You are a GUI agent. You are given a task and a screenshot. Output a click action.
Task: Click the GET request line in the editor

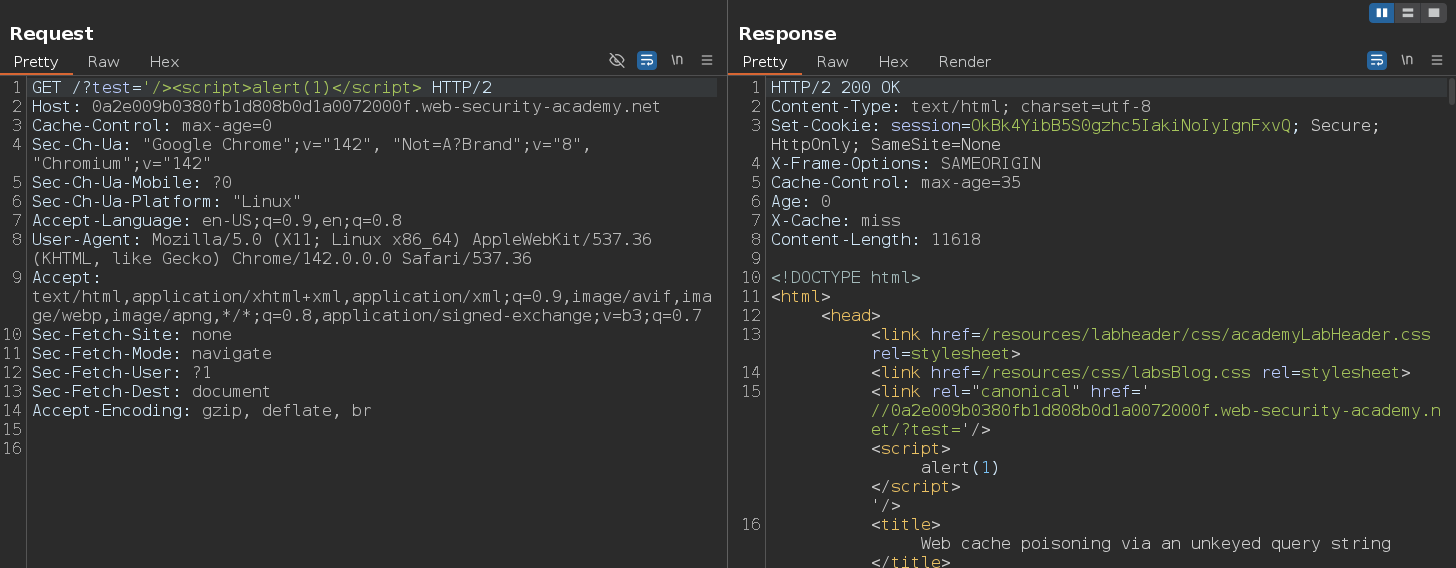tap(262, 88)
